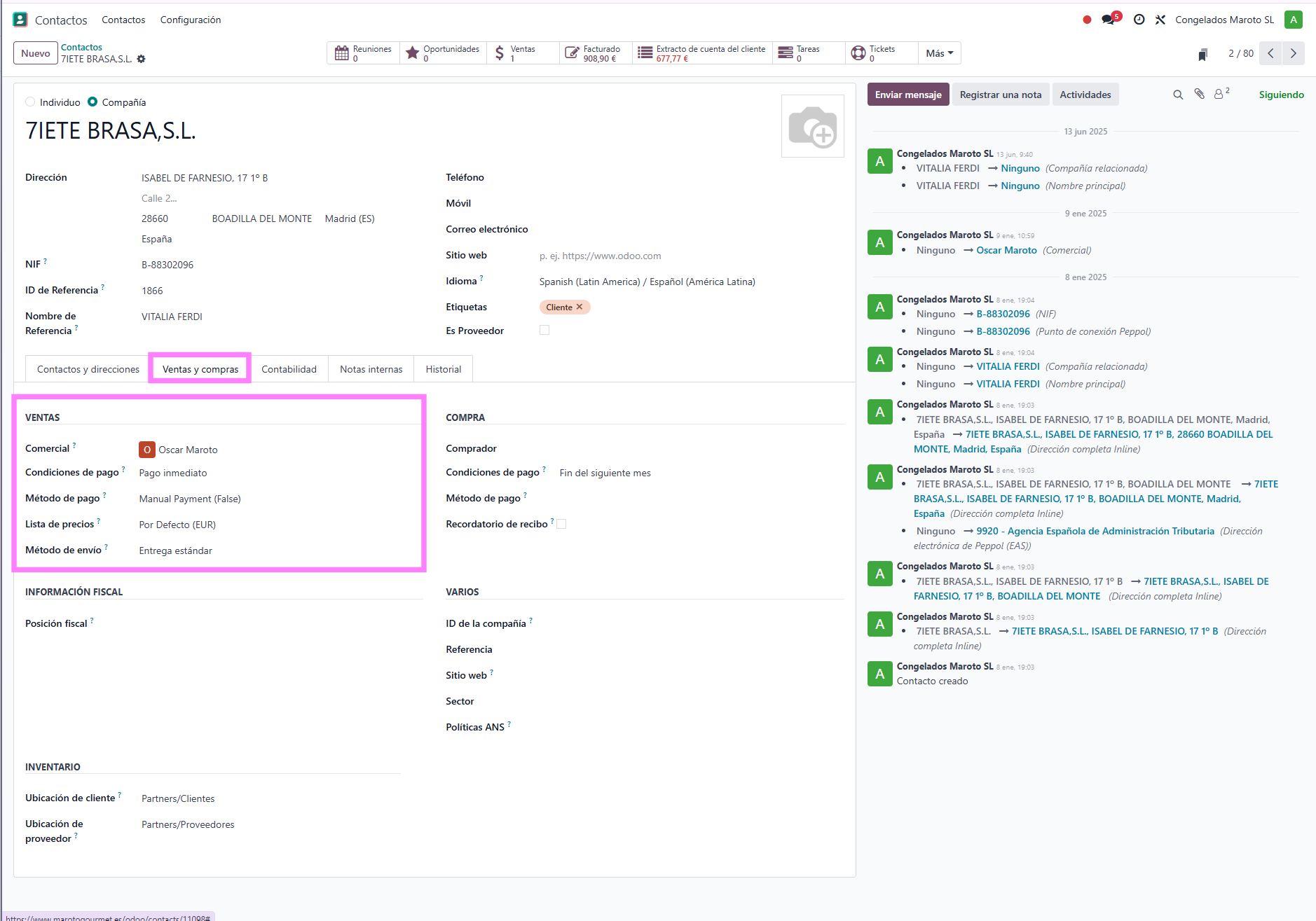This screenshot has height=921, width=1316.
Task: Click the Enviar mensaje button
Action: tap(908, 95)
